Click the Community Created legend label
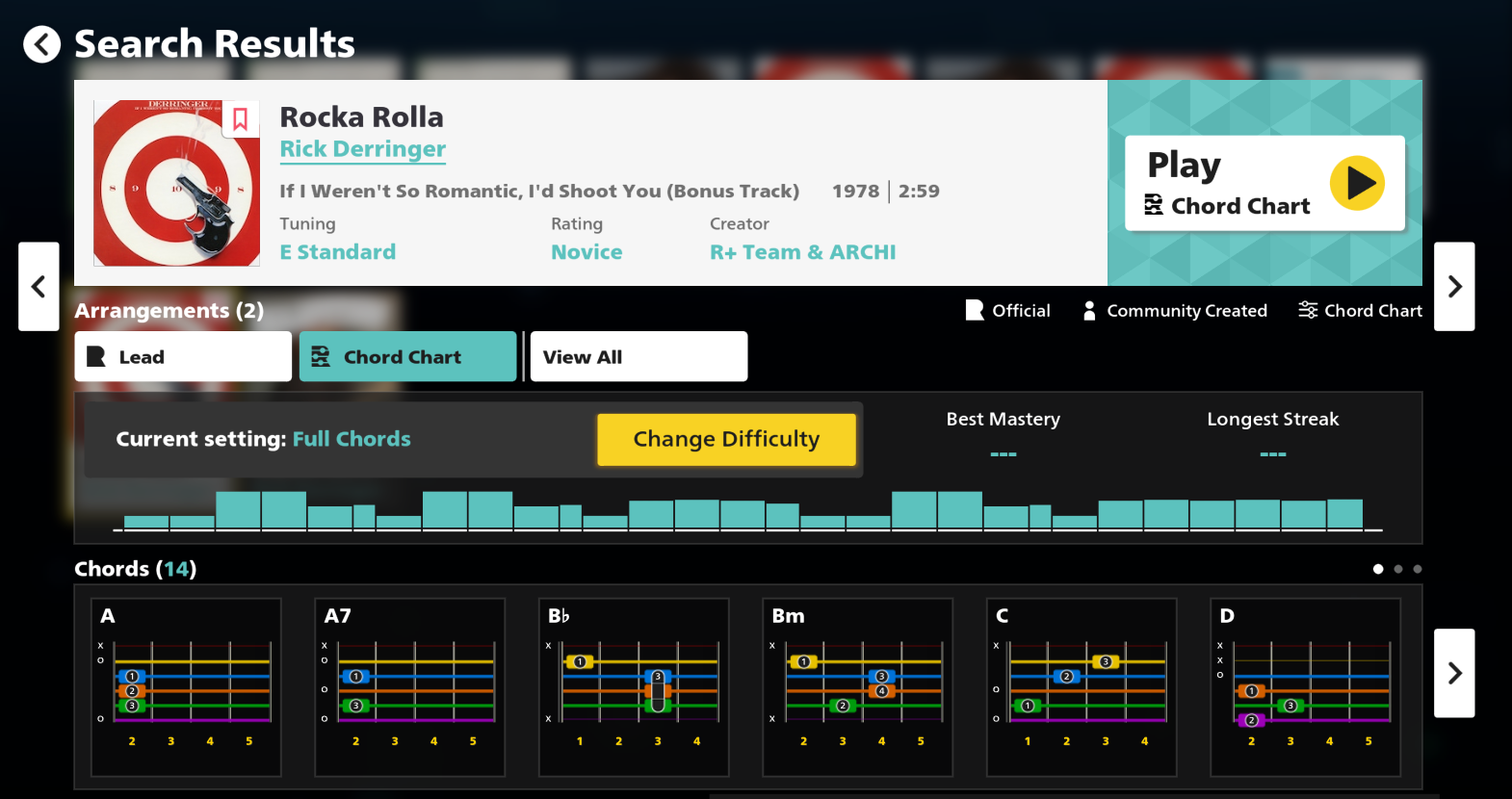 pyautogui.click(x=1175, y=310)
